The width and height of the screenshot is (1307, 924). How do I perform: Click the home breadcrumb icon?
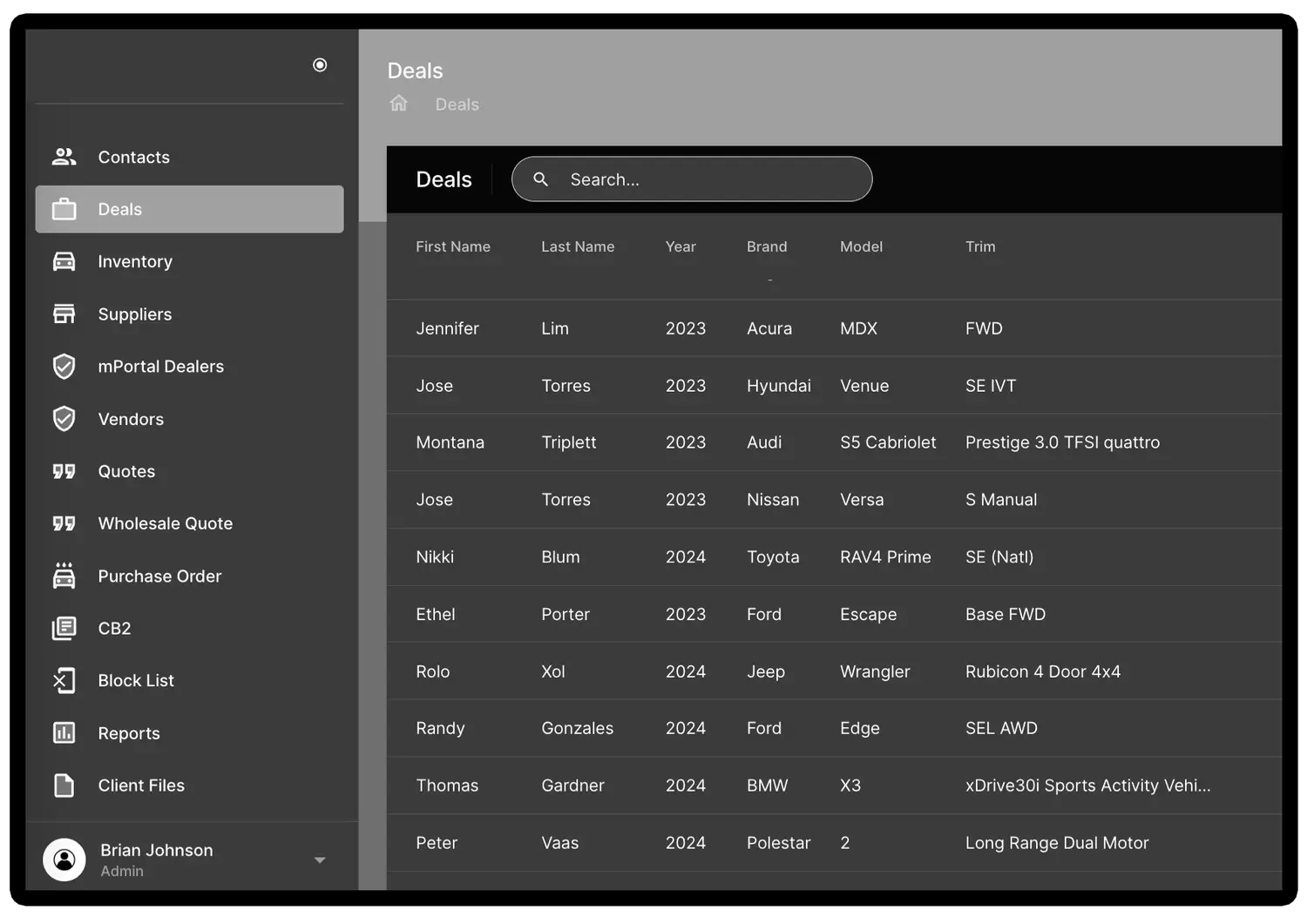pos(398,104)
